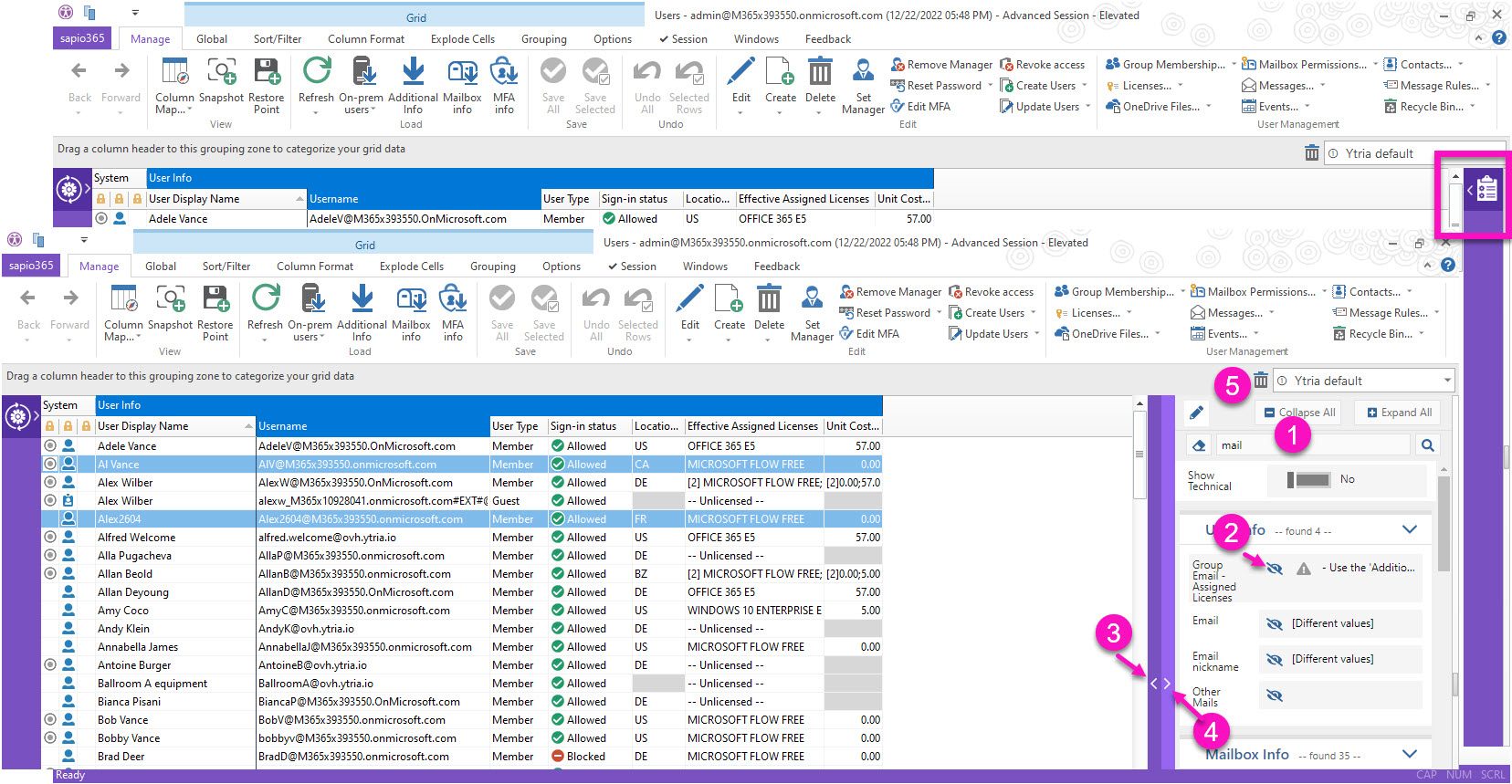Click the Create icon in lower window ribbon

tap(730, 298)
